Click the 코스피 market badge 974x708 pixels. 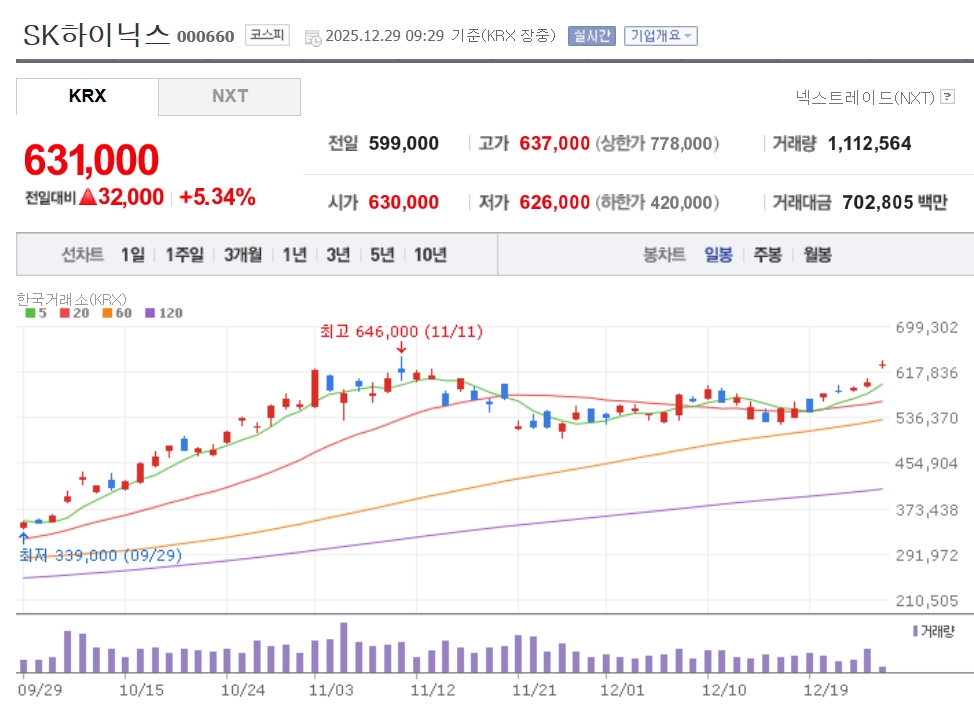tap(267, 36)
